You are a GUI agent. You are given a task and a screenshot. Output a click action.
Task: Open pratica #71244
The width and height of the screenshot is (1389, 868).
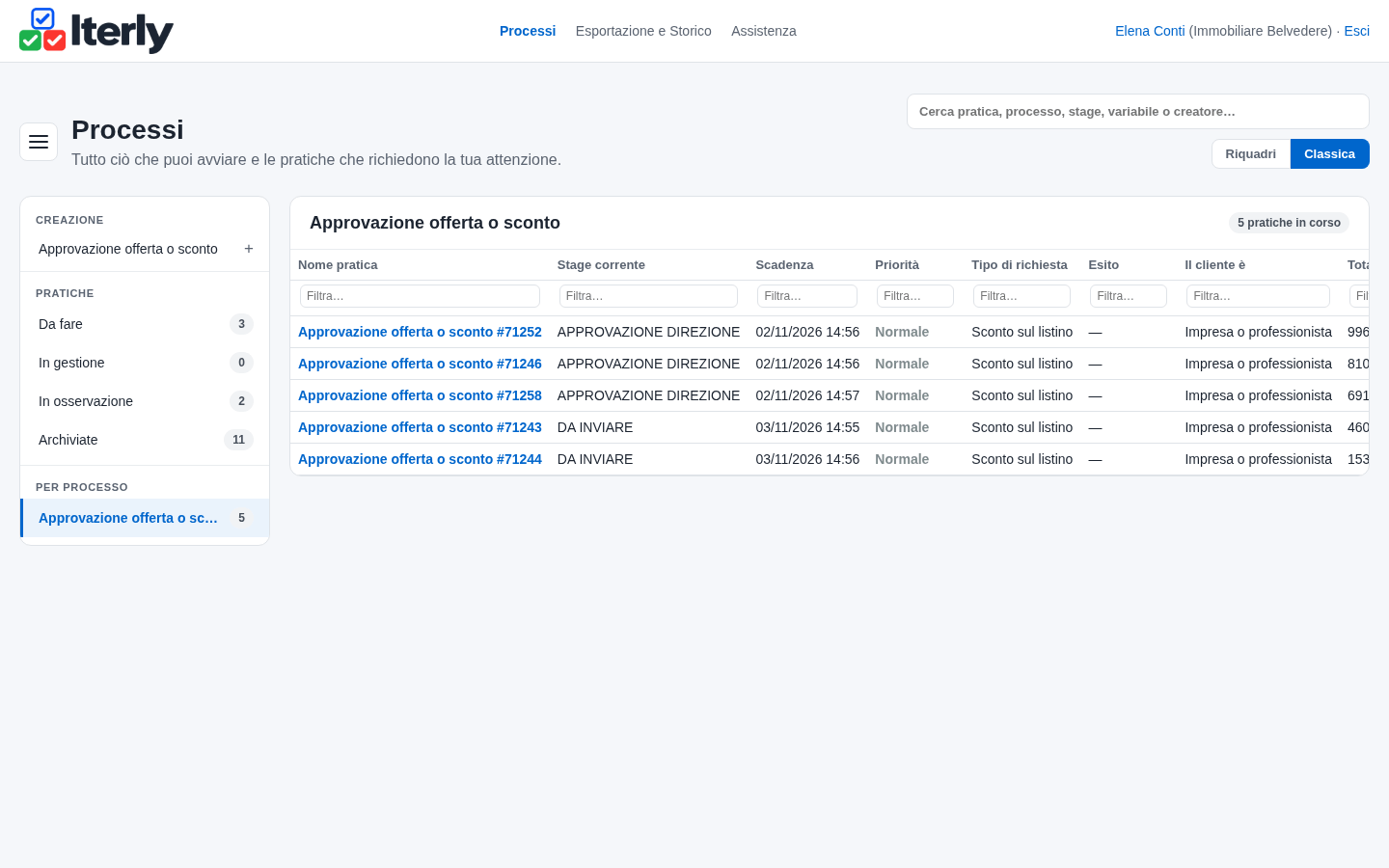click(420, 459)
